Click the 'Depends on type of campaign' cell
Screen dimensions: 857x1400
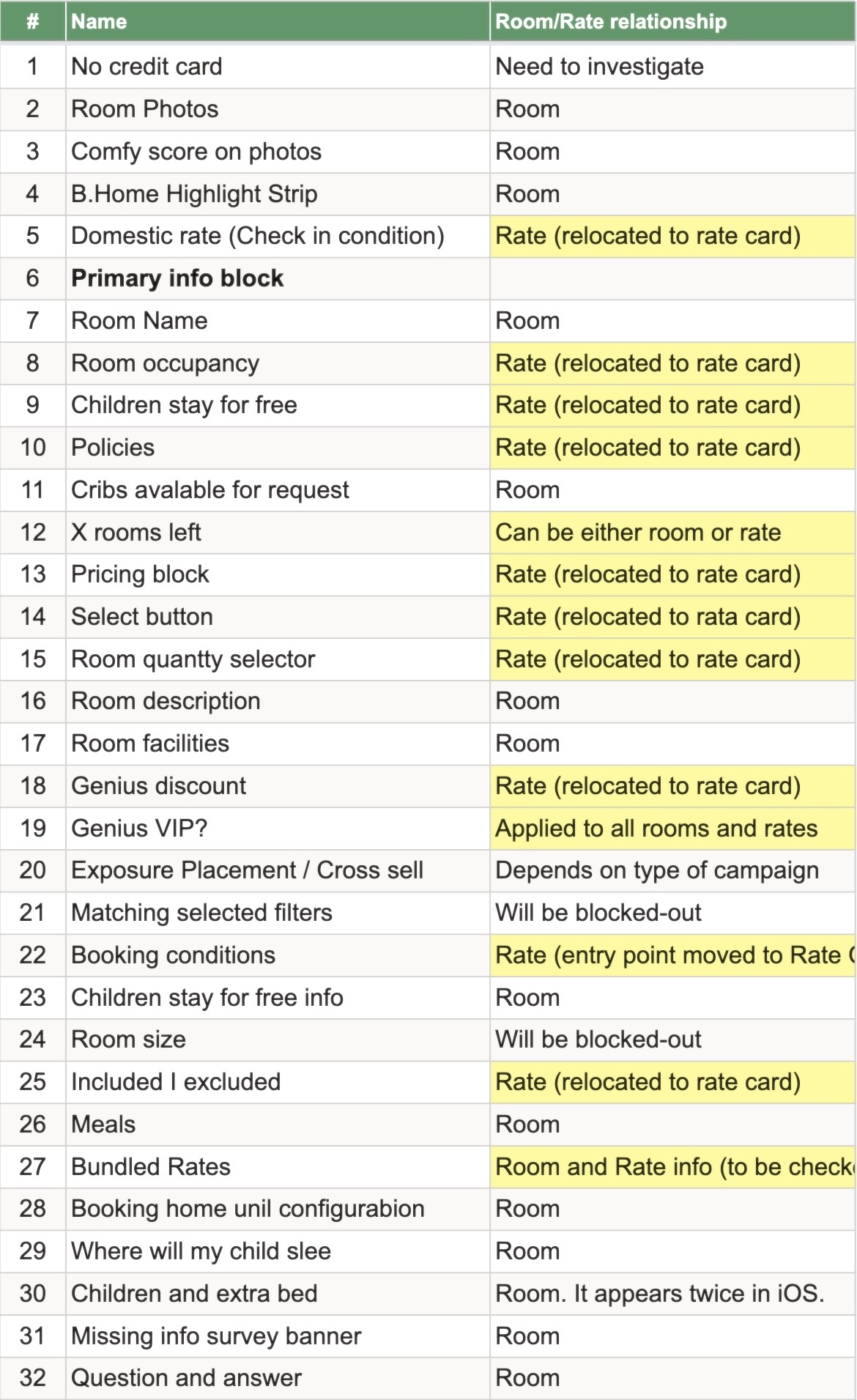click(673, 870)
